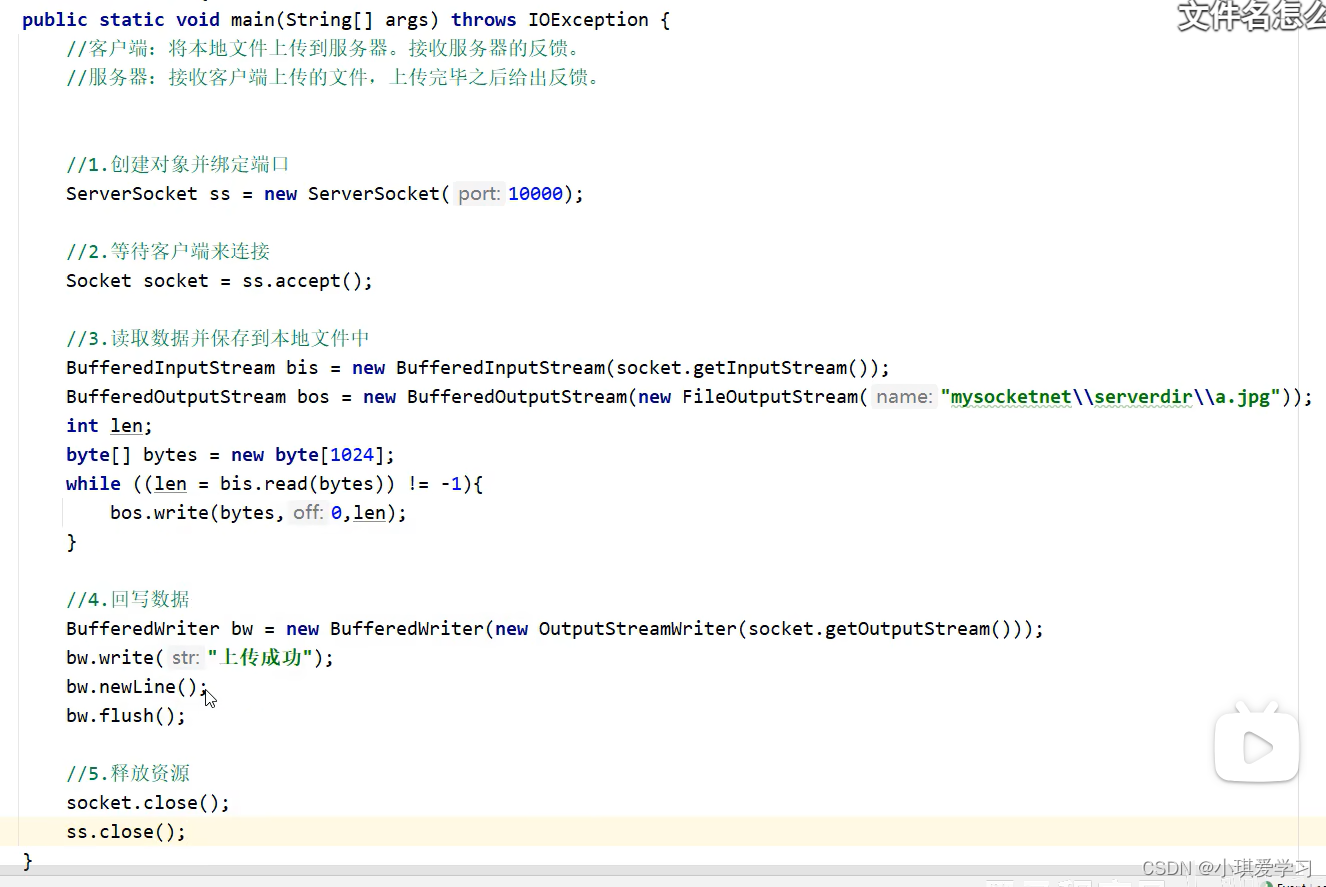Select the array size 1024
Viewport: 1326px width, 887px height.
[x=351, y=454]
